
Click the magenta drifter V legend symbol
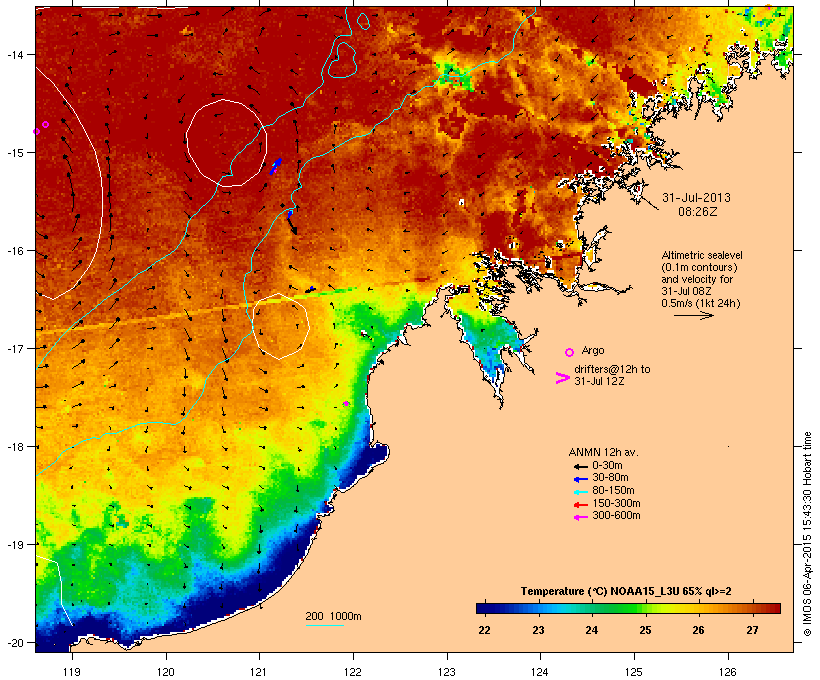click(x=563, y=378)
